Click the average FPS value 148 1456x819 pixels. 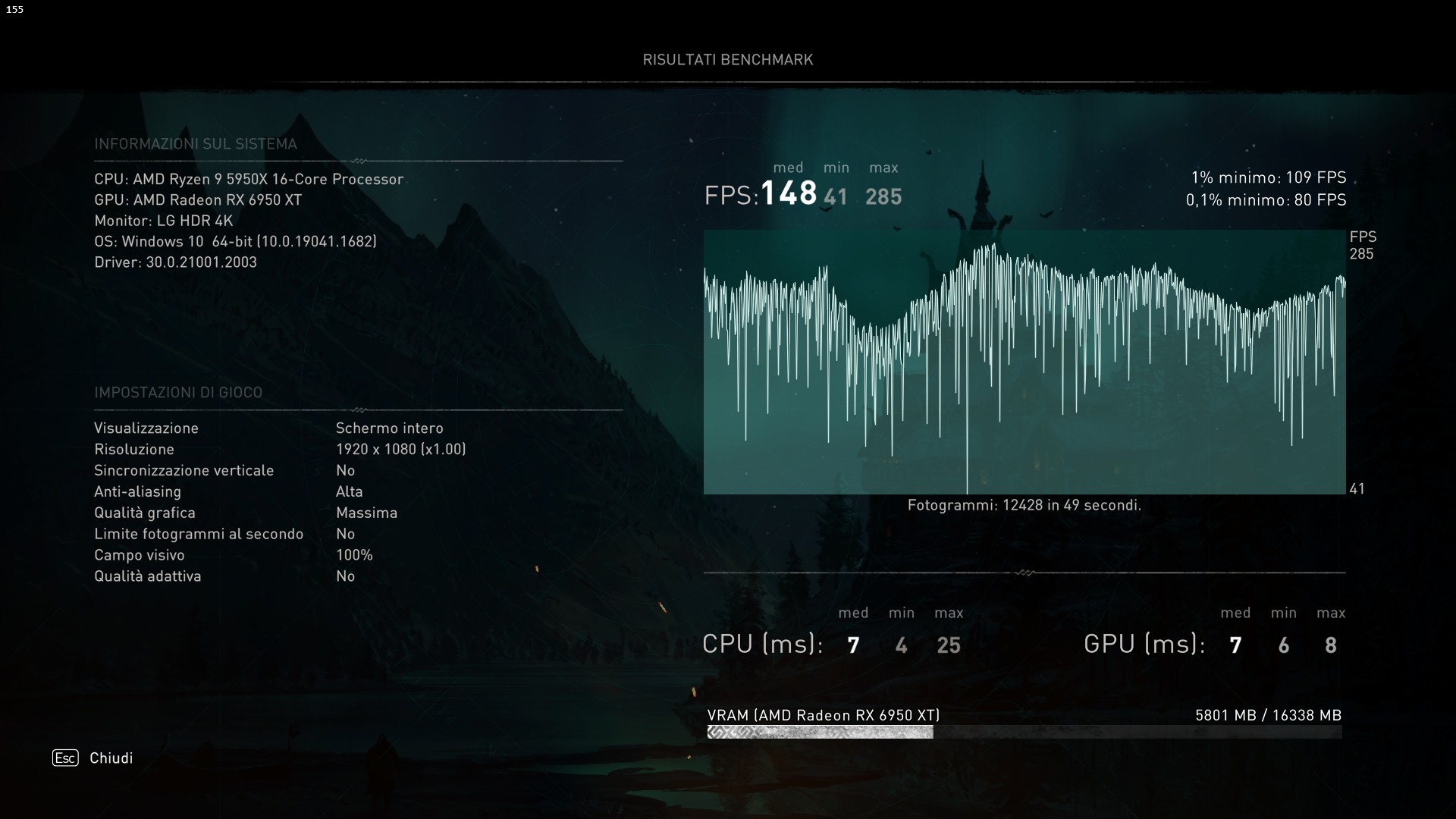coord(789,194)
